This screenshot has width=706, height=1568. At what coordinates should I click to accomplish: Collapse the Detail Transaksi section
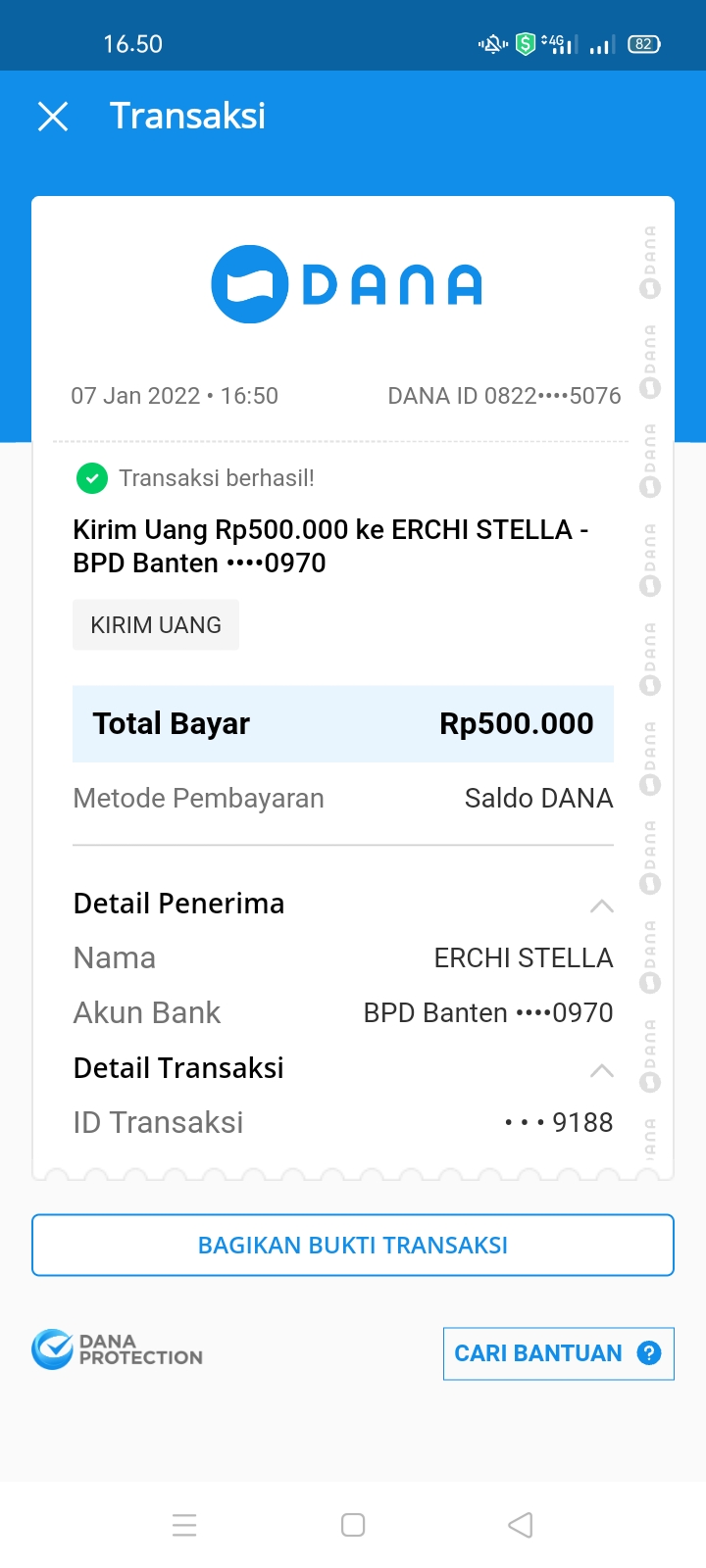click(601, 1070)
